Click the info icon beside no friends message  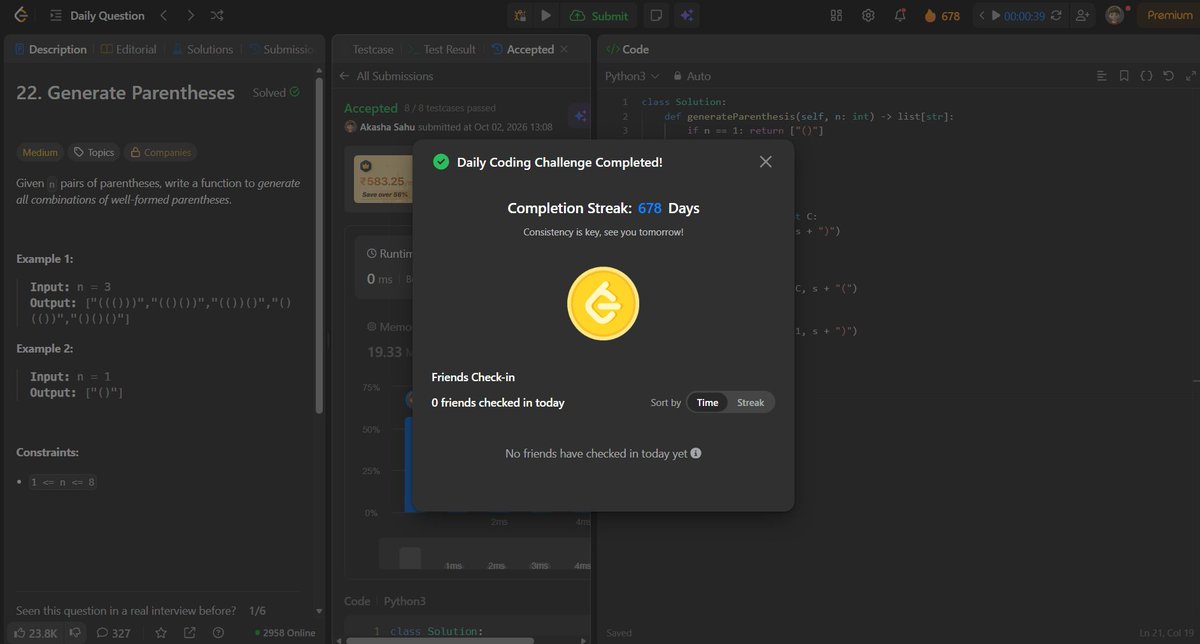point(696,453)
